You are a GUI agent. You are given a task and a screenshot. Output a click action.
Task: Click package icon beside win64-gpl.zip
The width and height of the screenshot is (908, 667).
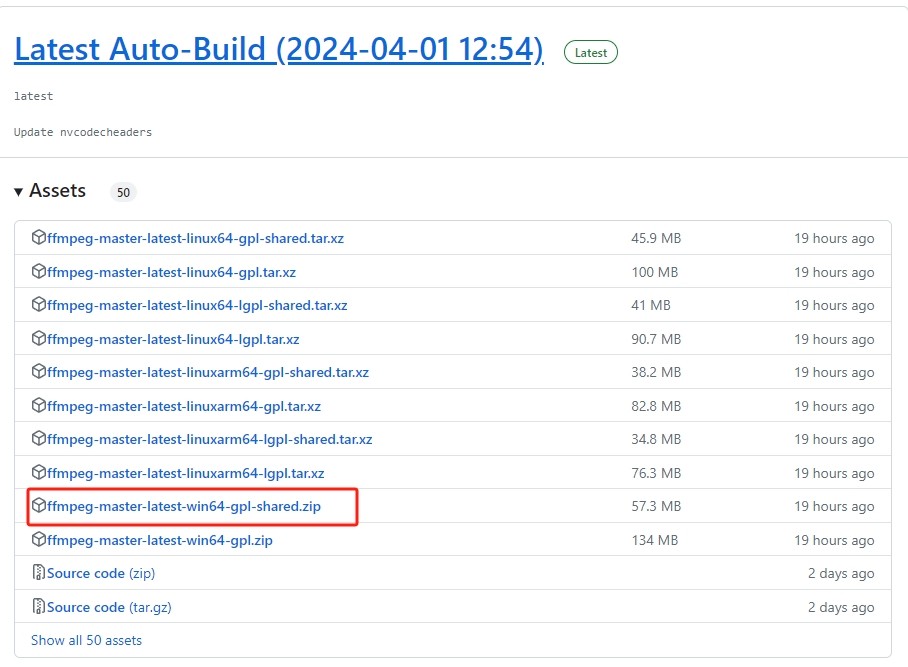[x=38, y=540]
